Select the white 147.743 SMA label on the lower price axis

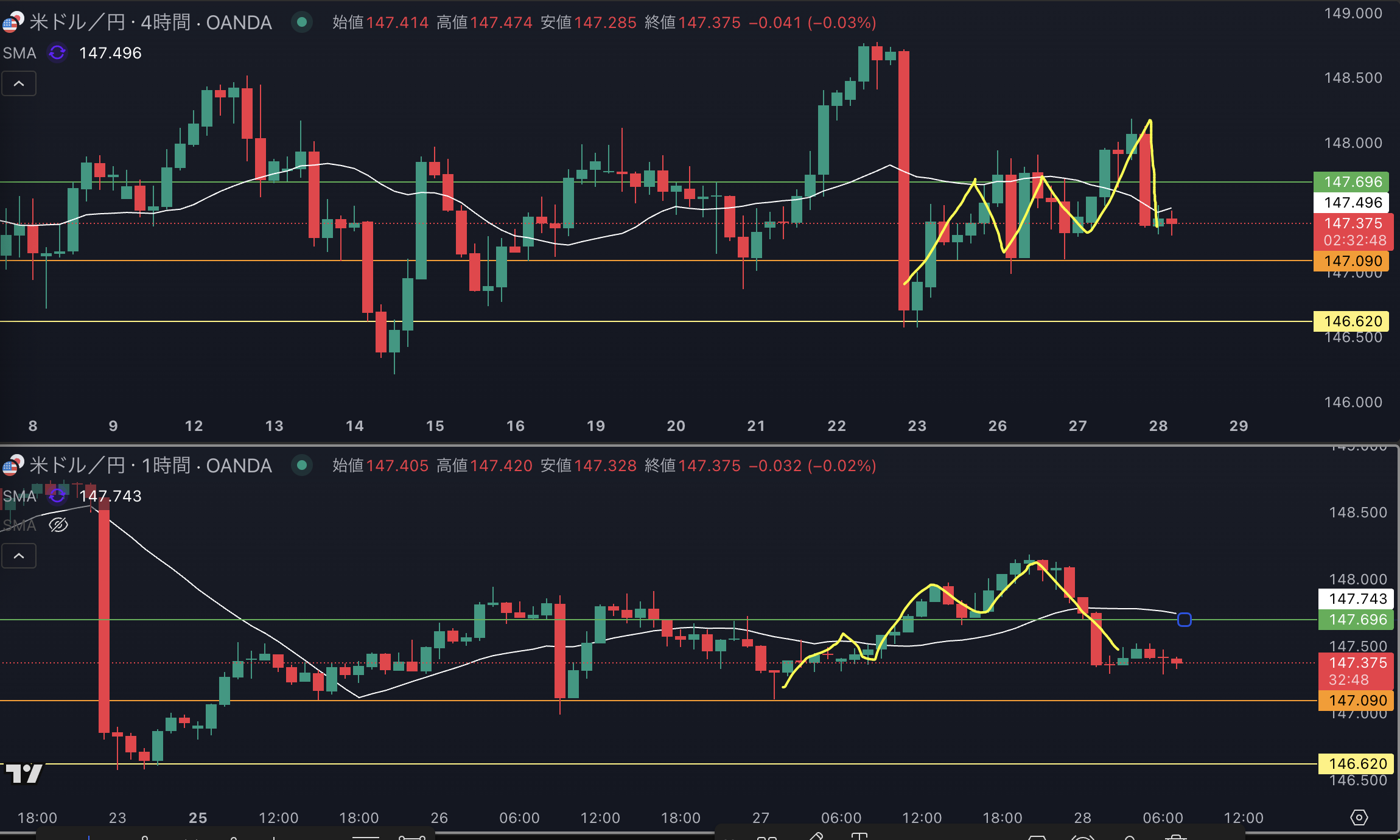(x=1356, y=599)
